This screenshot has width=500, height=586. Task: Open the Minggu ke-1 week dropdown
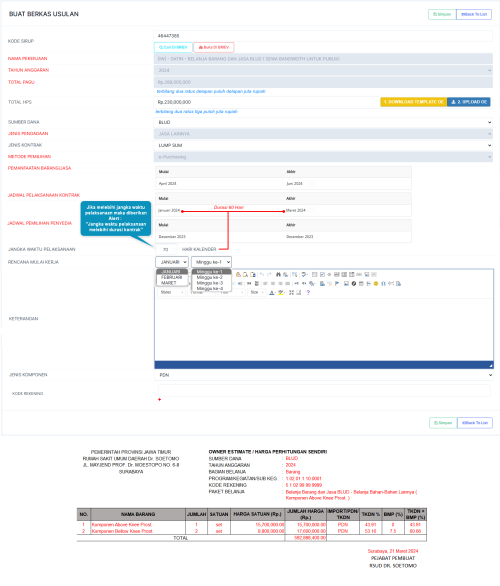[x=212, y=262]
